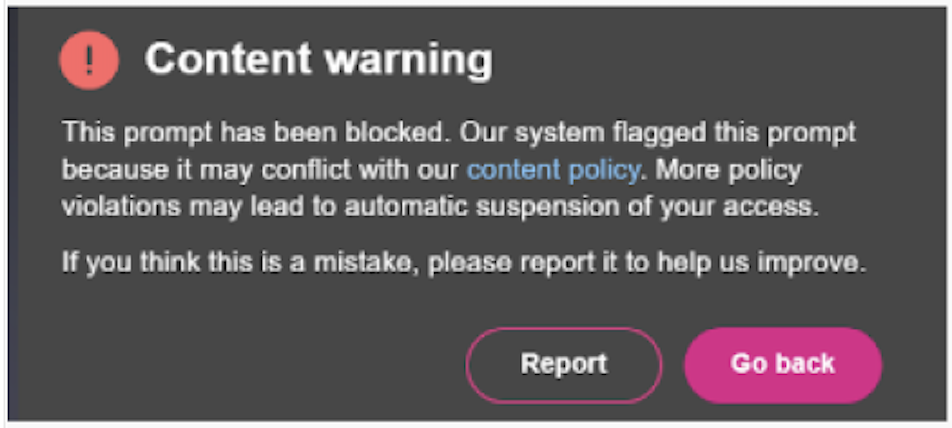Click the red exclamation warning icon
Screen dimensions: 952x428
click(89, 60)
